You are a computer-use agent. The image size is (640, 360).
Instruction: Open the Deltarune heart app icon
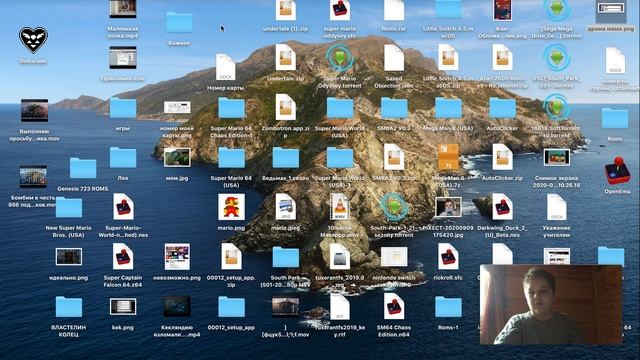pyautogui.click(x=33, y=40)
